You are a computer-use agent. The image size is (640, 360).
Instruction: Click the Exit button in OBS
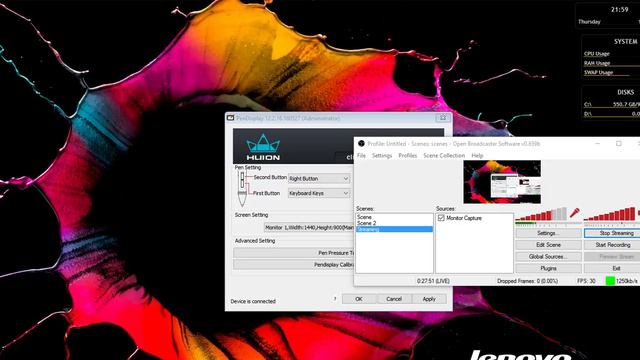click(612, 268)
